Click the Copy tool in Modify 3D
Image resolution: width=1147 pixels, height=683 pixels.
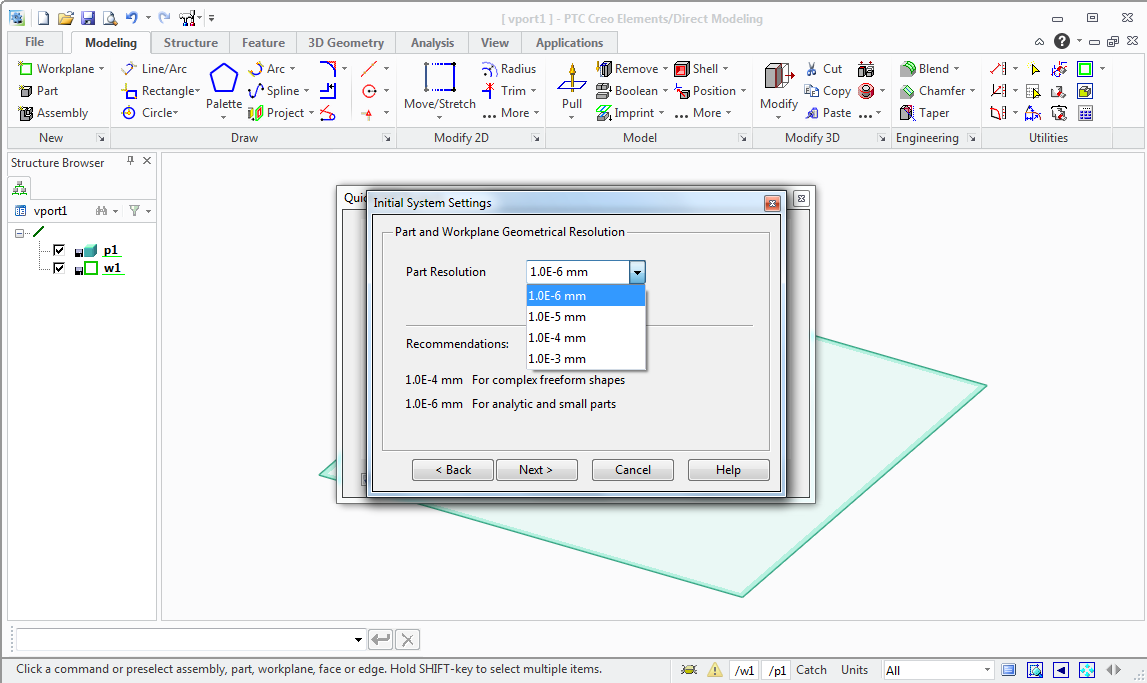point(827,91)
